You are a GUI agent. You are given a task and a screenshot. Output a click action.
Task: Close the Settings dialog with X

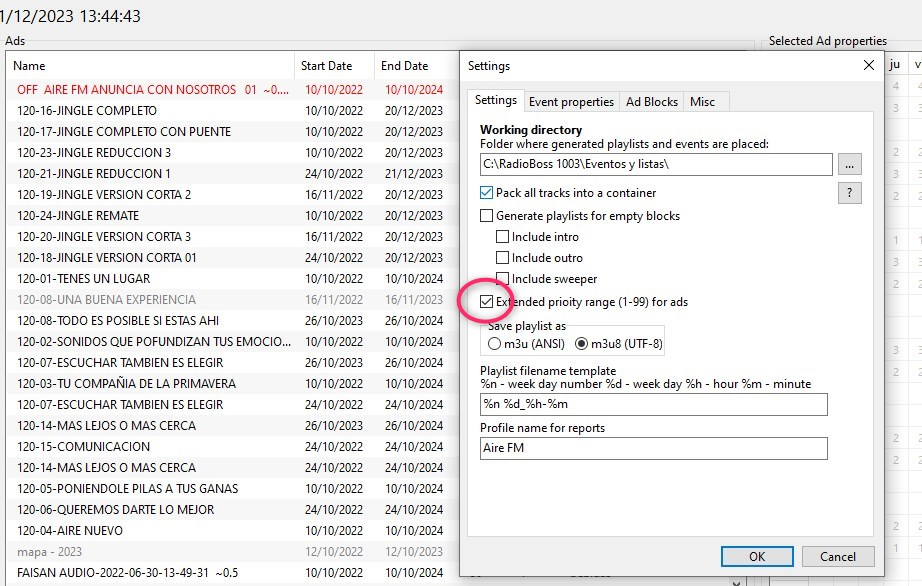click(868, 66)
